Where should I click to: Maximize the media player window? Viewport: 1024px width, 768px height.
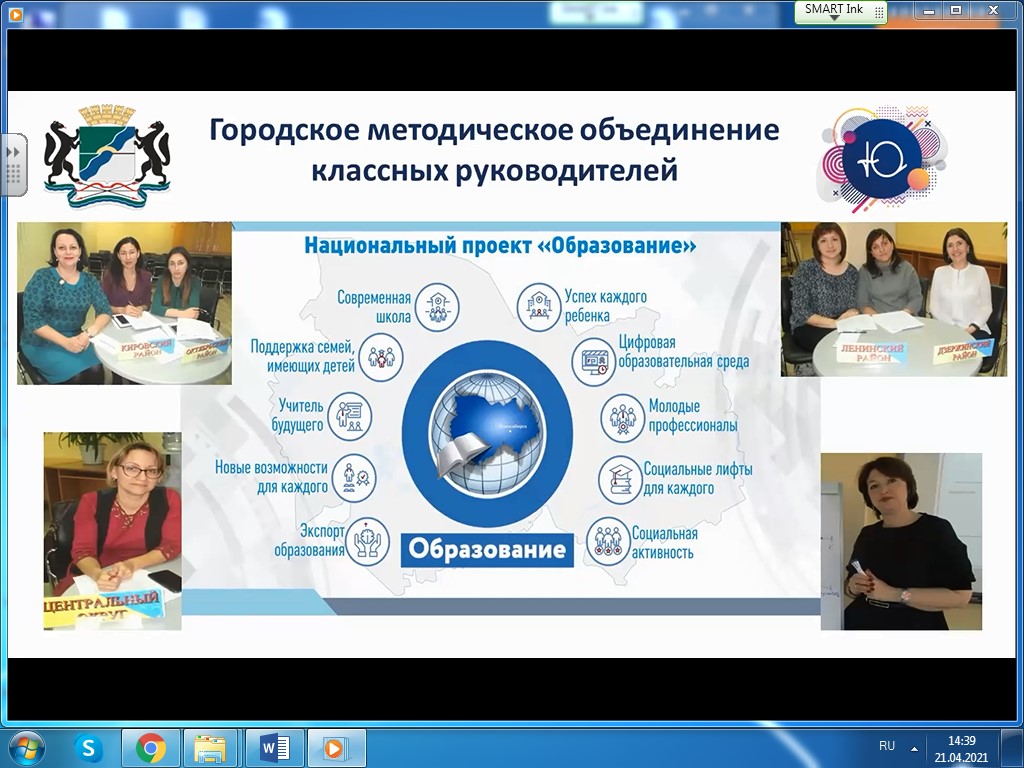click(x=956, y=12)
